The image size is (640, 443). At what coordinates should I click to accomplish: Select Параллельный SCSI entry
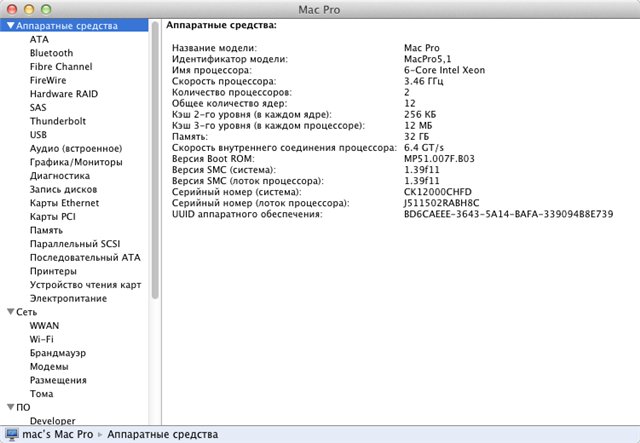(75, 244)
